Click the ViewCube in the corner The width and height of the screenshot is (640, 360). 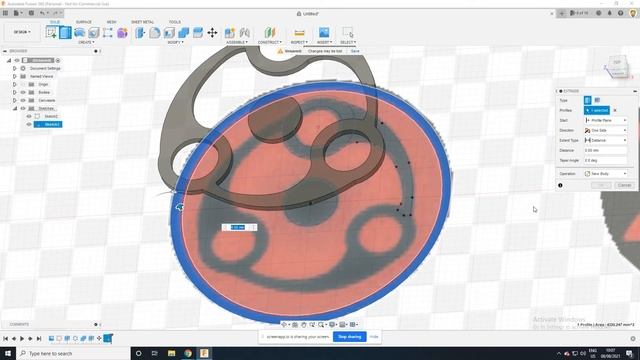pyautogui.click(x=617, y=67)
